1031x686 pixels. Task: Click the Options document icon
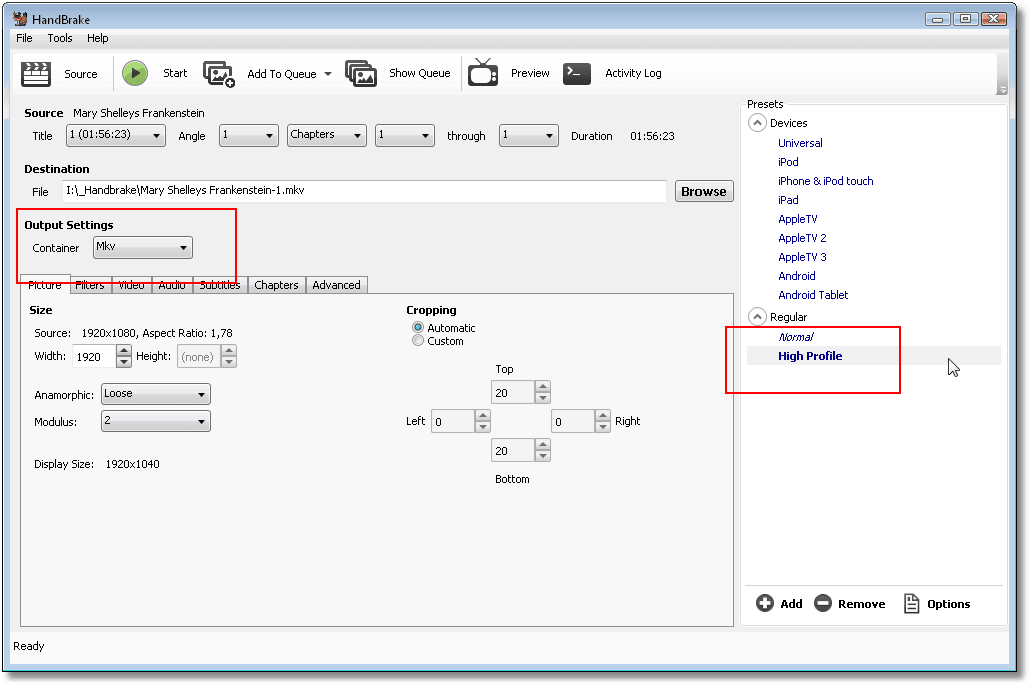(x=911, y=603)
